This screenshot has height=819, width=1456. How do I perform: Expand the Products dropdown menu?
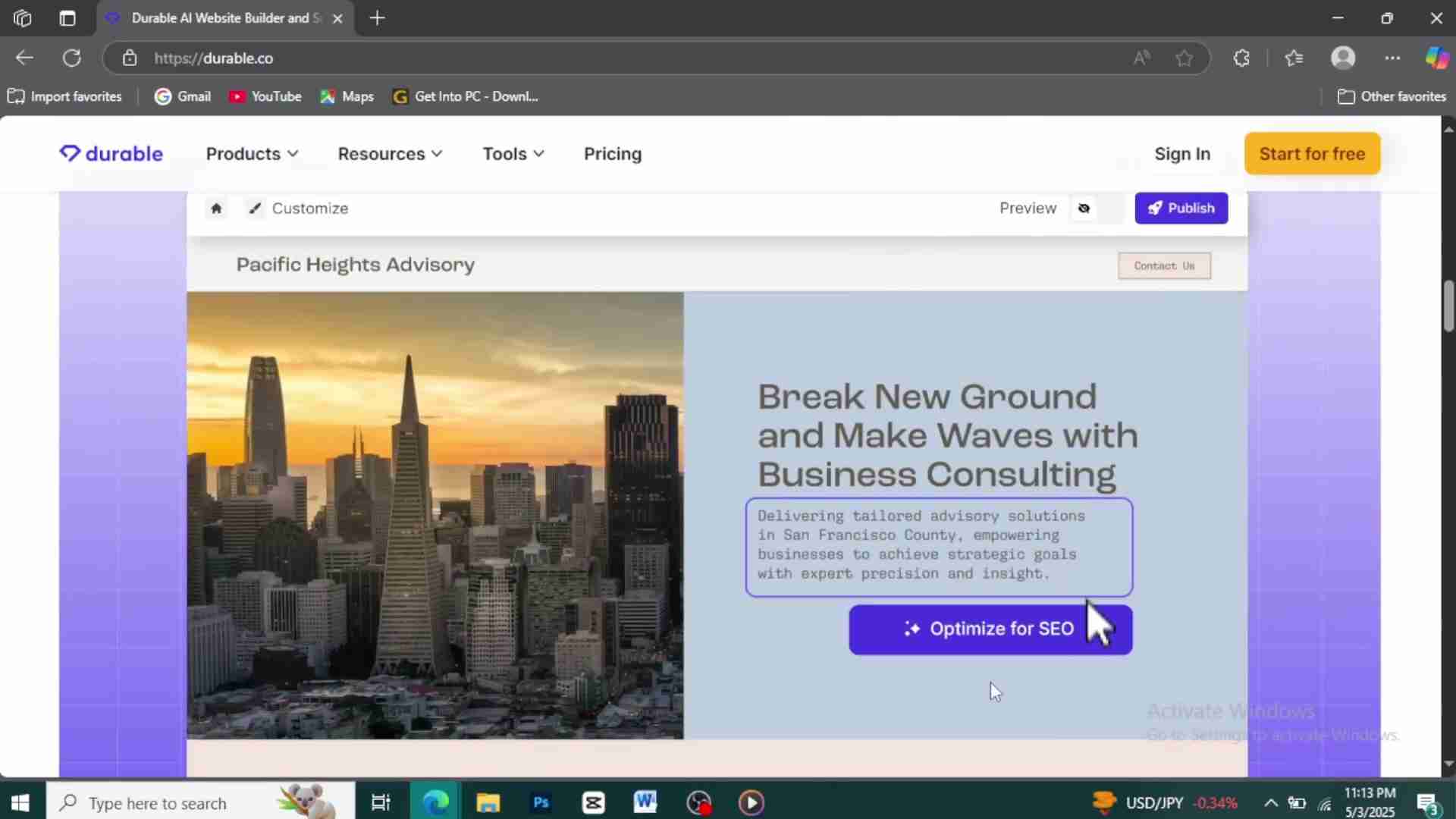pyautogui.click(x=252, y=154)
